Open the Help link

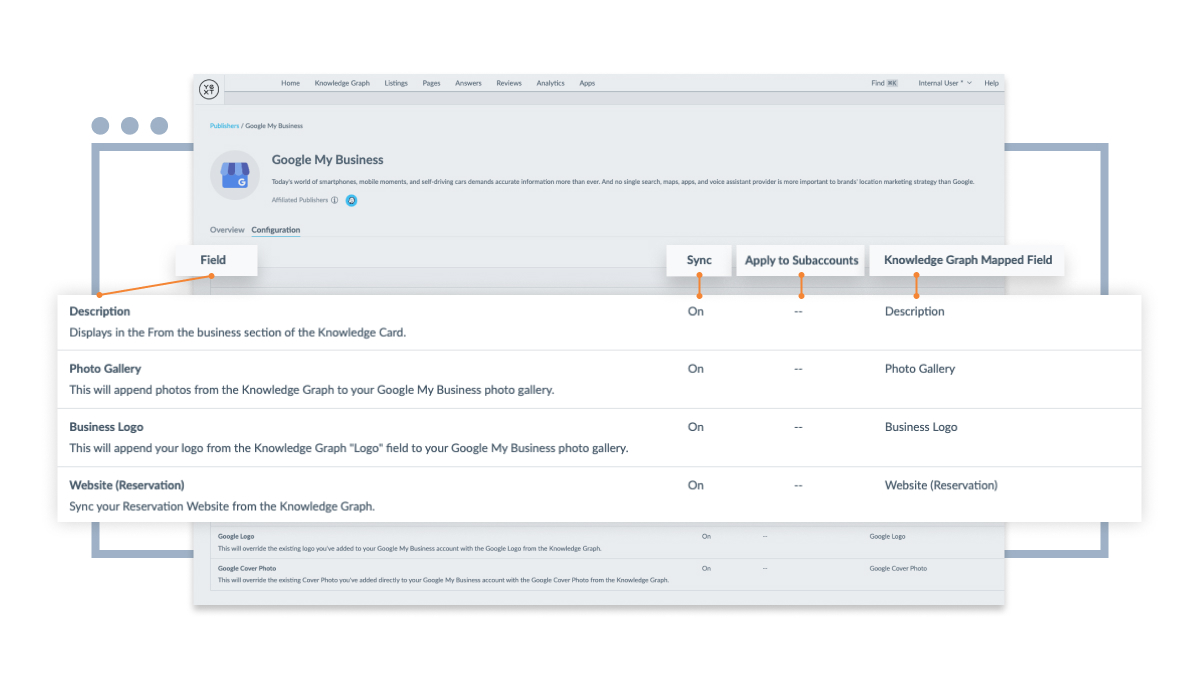click(x=991, y=83)
